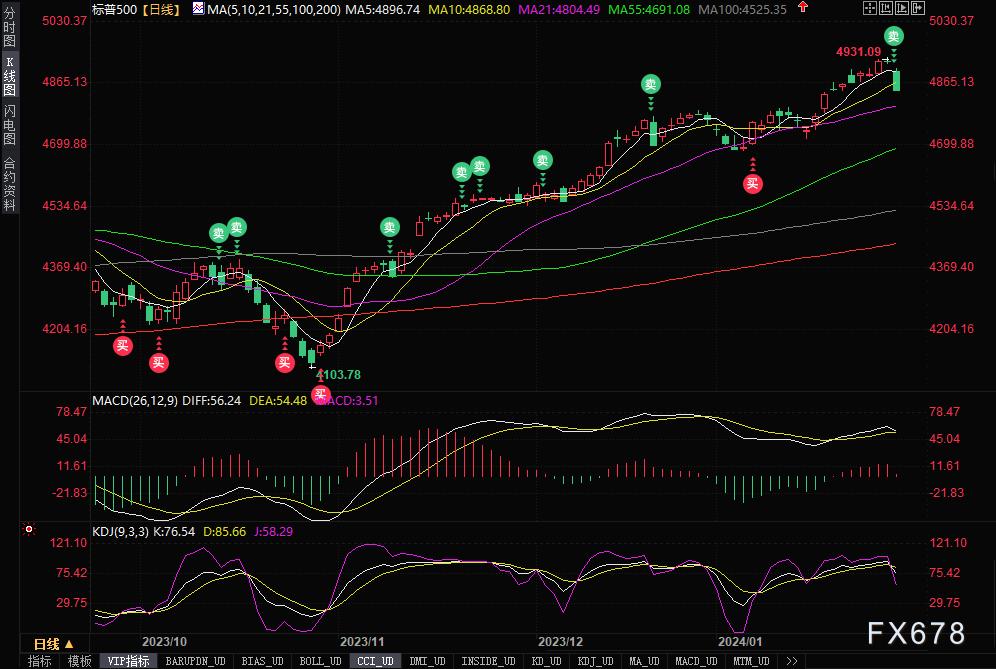The height and width of the screenshot is (669, 996).
Task: Expand more indicator tabs with >> arrow
Action: click(x=792, y=661)
